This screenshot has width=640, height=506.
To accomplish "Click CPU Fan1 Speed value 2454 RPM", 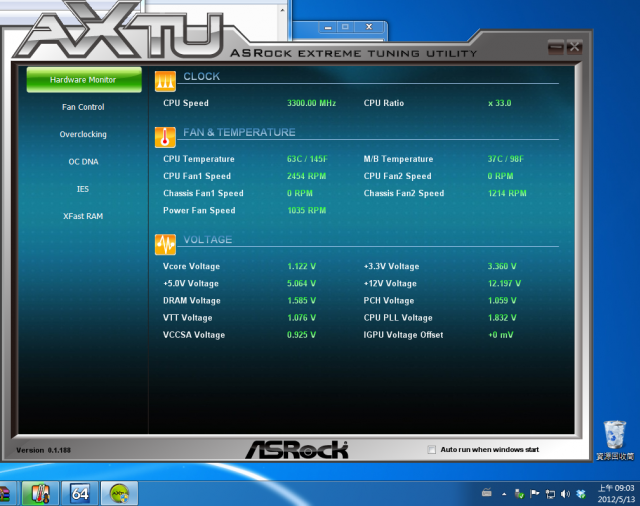I will click(307, 176).
